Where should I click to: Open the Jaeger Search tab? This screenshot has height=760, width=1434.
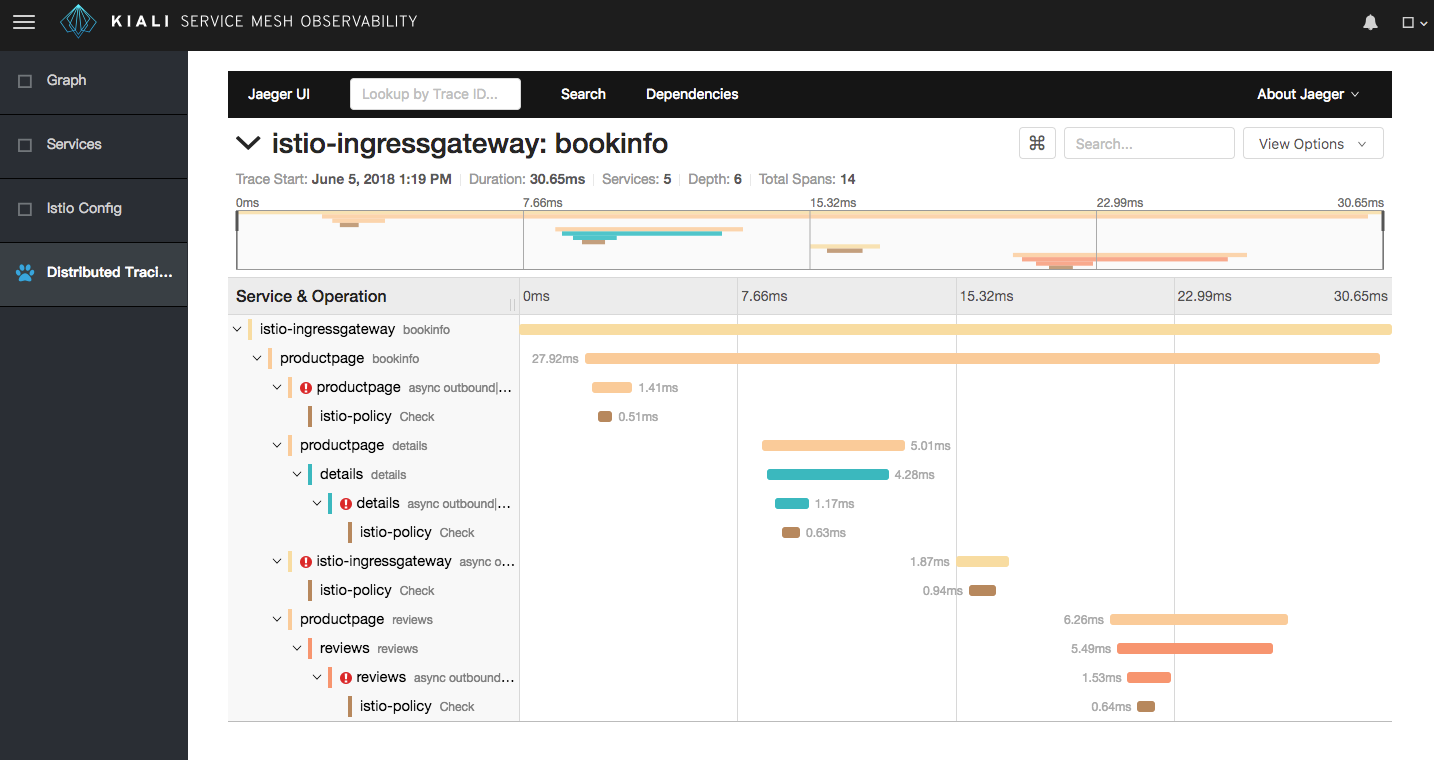point(583,94)
